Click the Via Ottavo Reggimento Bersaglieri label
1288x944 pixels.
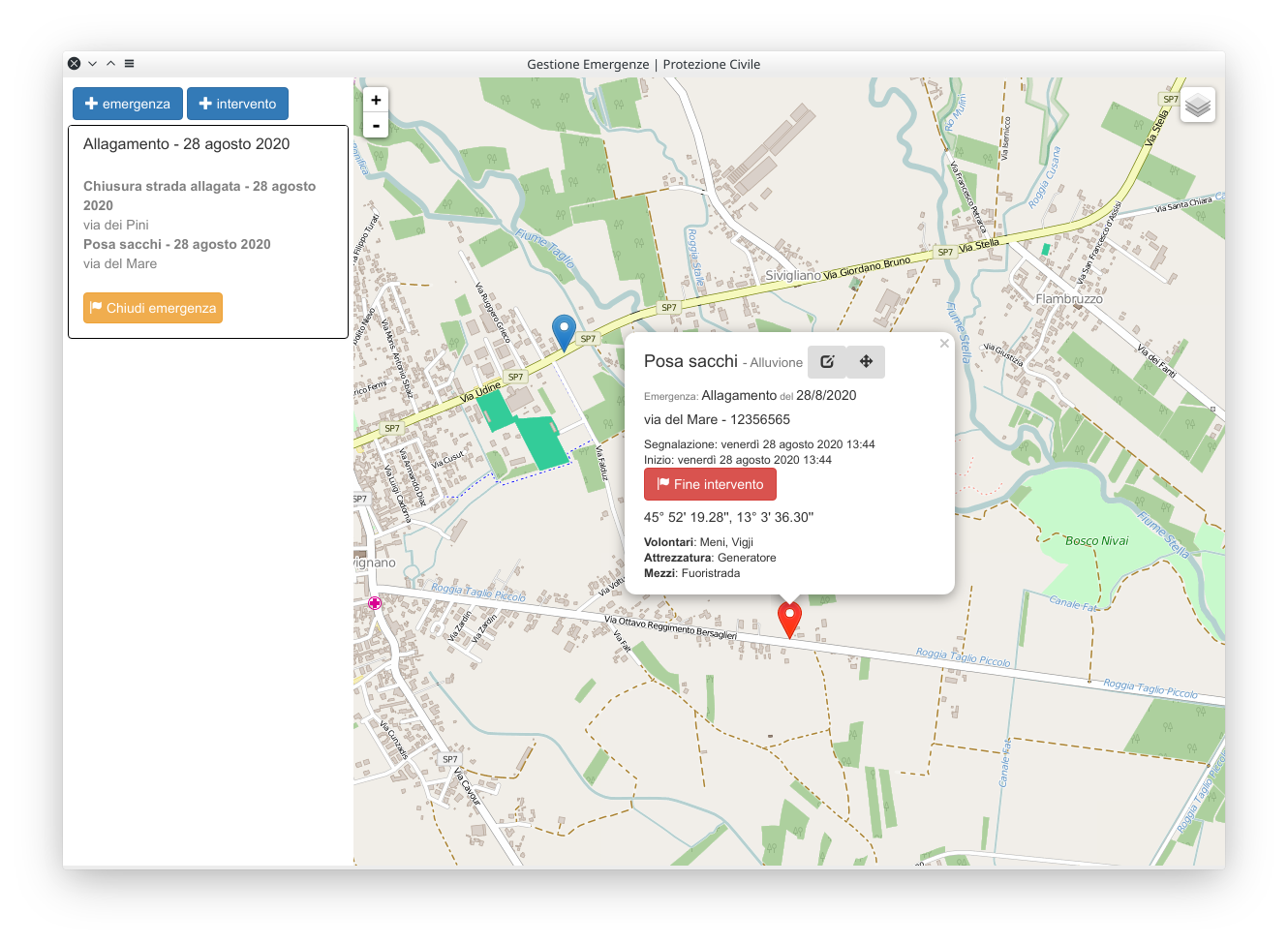670,626
